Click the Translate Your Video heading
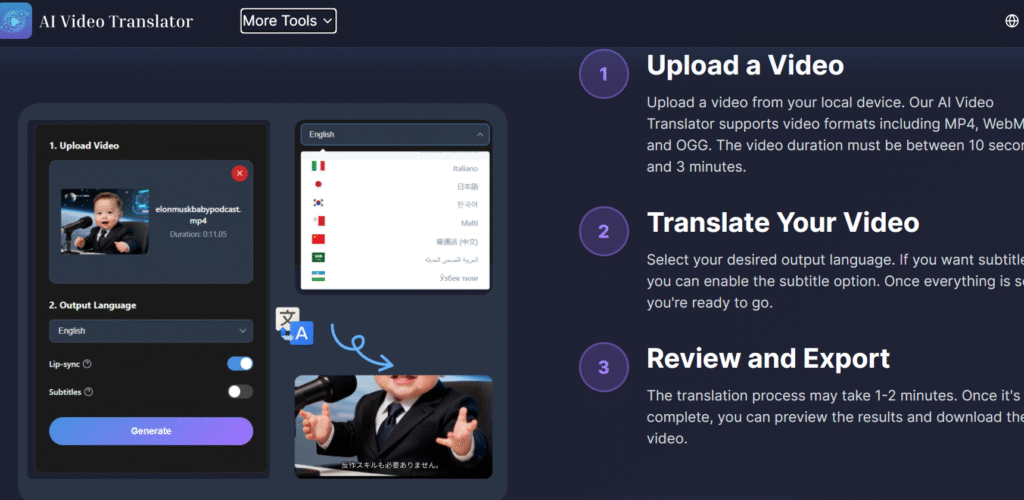Image resolution: width=1024 pixels, height=500 pixels. tap(783, 223)
